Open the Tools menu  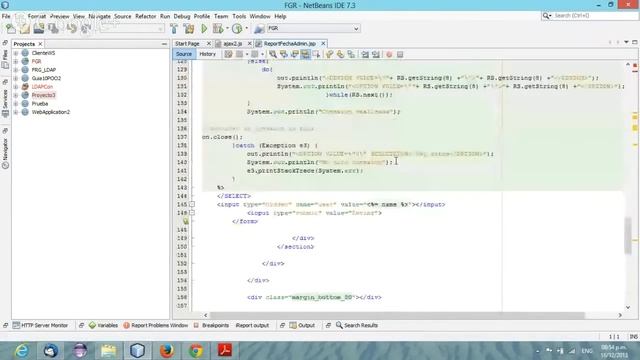(x=239, y=16)
